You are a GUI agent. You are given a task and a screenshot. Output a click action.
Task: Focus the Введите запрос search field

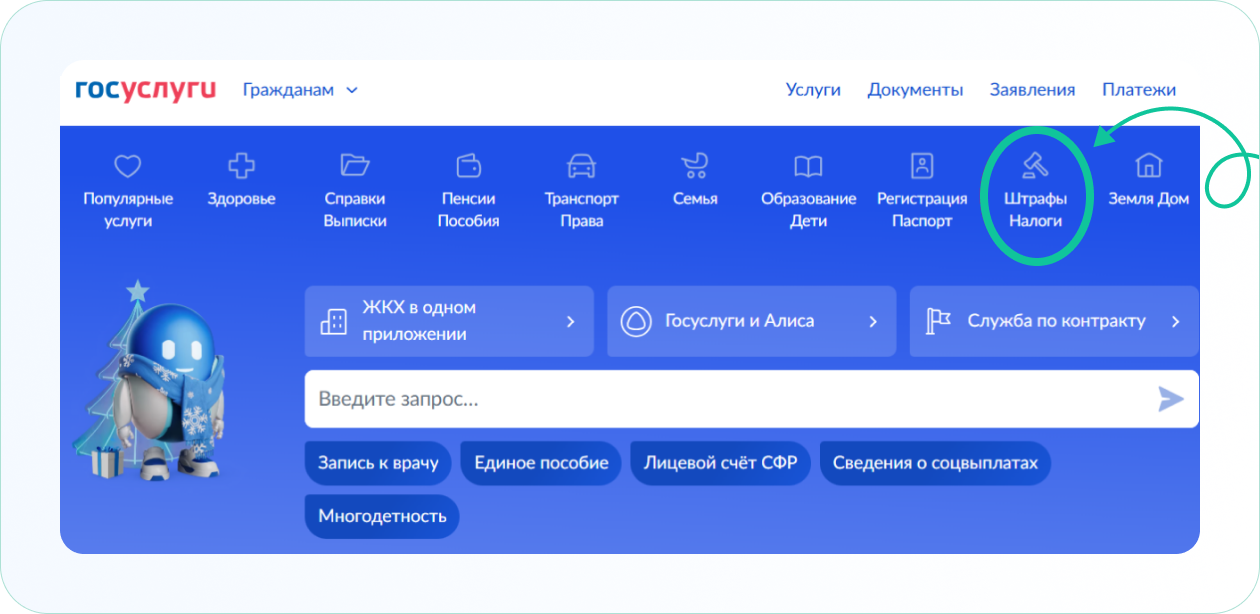[752, 399]
